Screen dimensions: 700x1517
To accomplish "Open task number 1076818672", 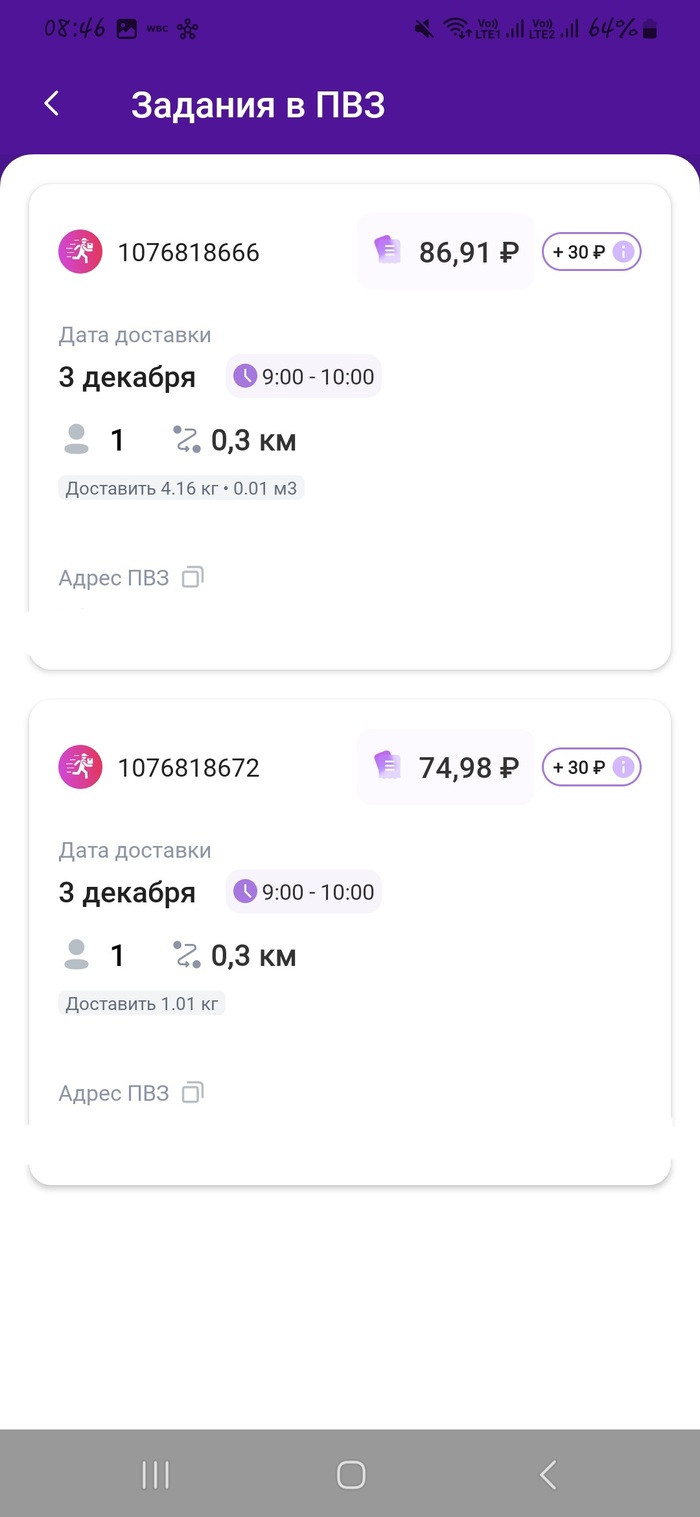I will pyautogui.click(x=189, y=768).
